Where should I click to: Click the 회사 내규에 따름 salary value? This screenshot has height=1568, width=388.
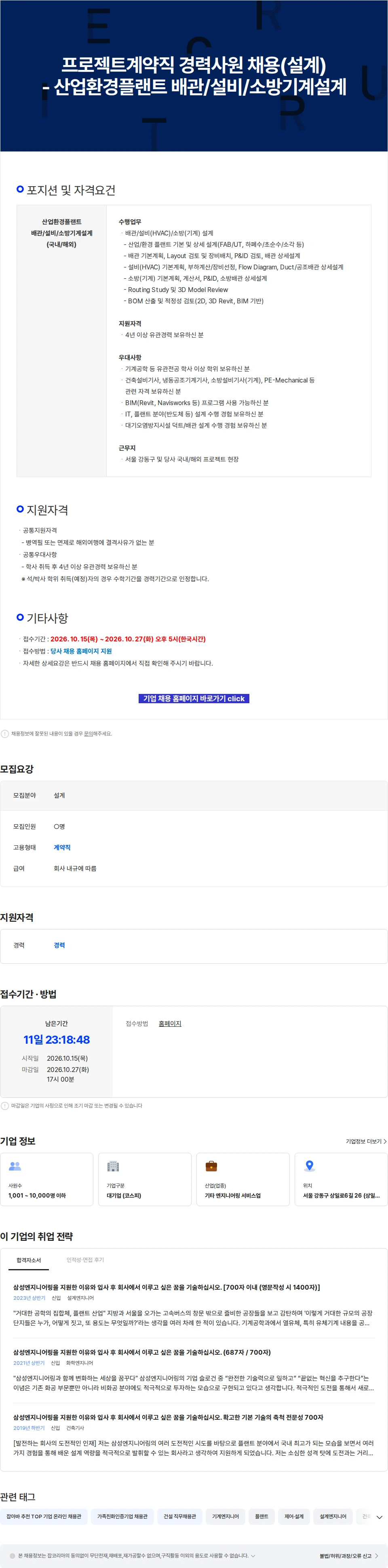[x=75, y=868]
